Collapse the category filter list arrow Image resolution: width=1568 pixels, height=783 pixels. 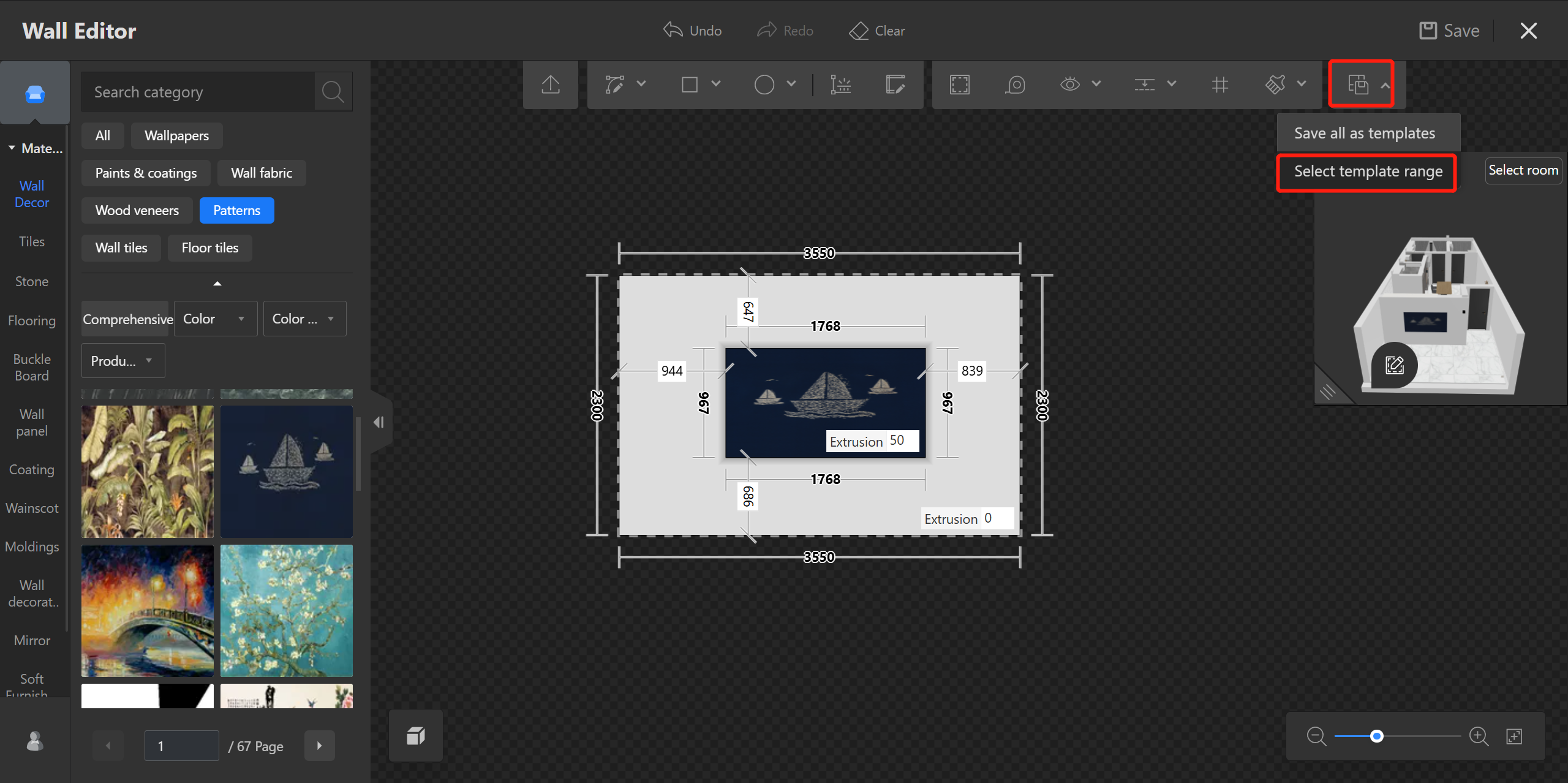point(217,284)
